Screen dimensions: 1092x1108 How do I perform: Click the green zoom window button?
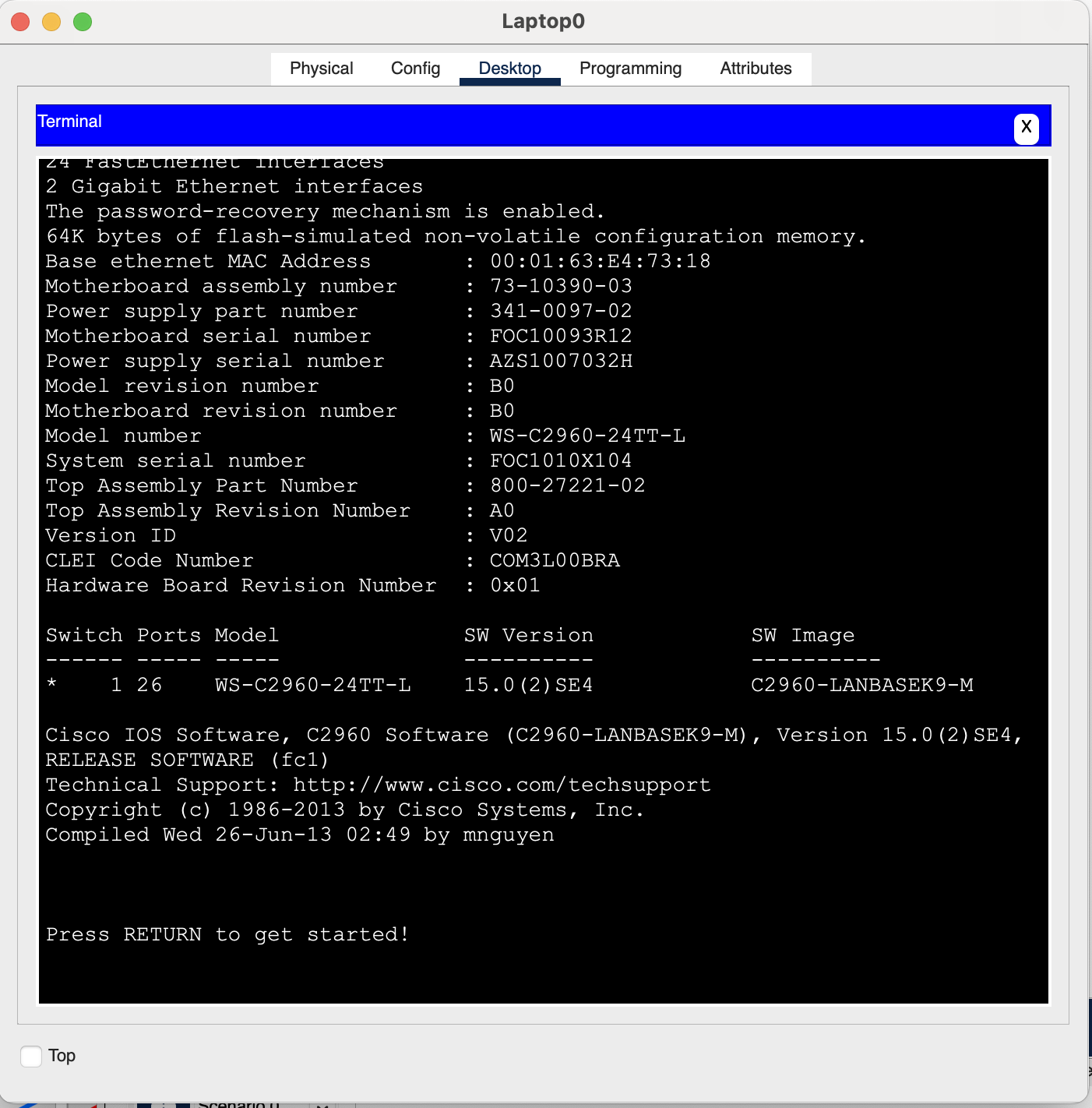(83, 22)
